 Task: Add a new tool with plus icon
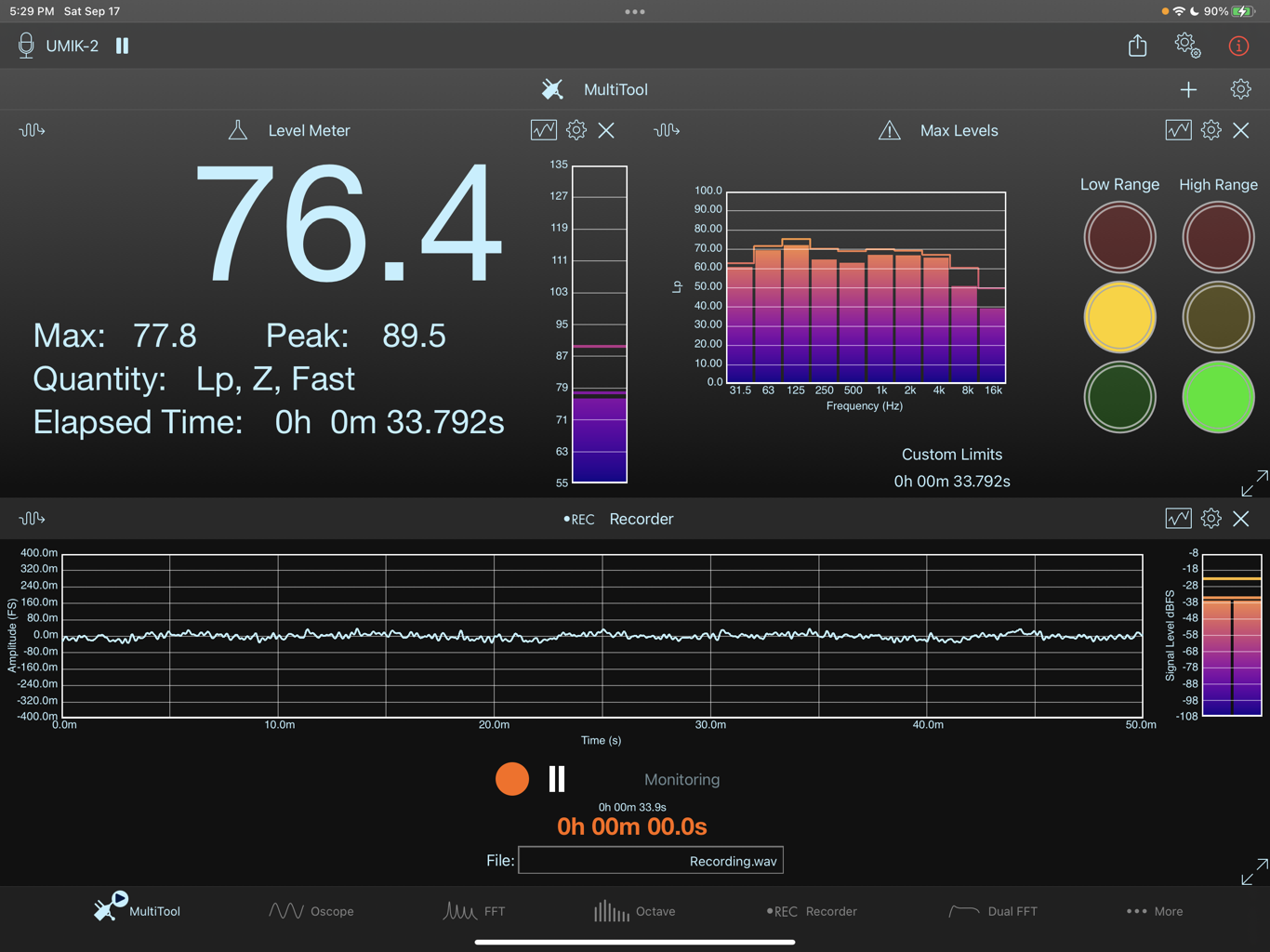pos(1188,89)
